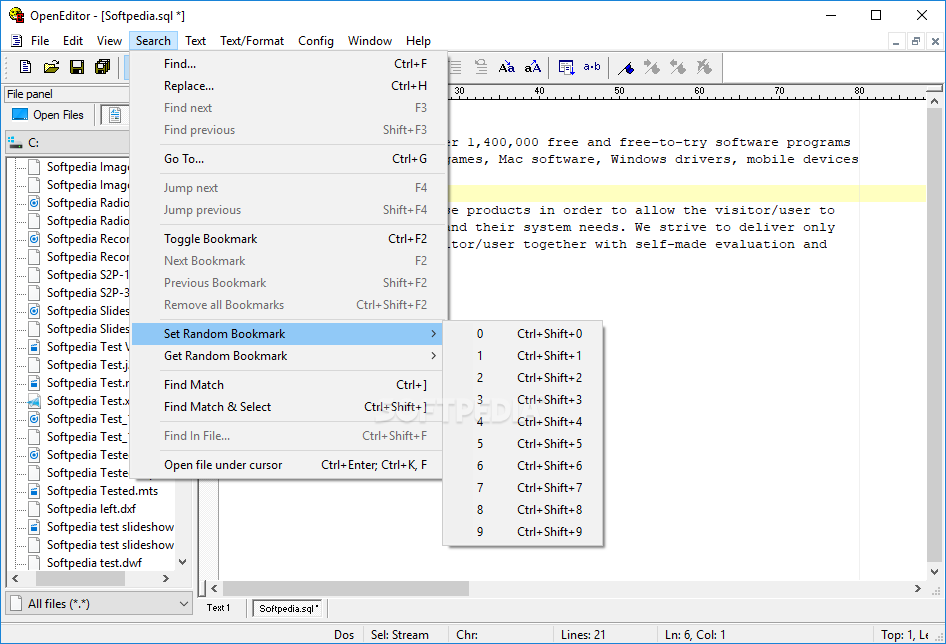946x644 pixels.
Task: Click the editor vertical scrollbar down arrow
Action: click(934, 572)
